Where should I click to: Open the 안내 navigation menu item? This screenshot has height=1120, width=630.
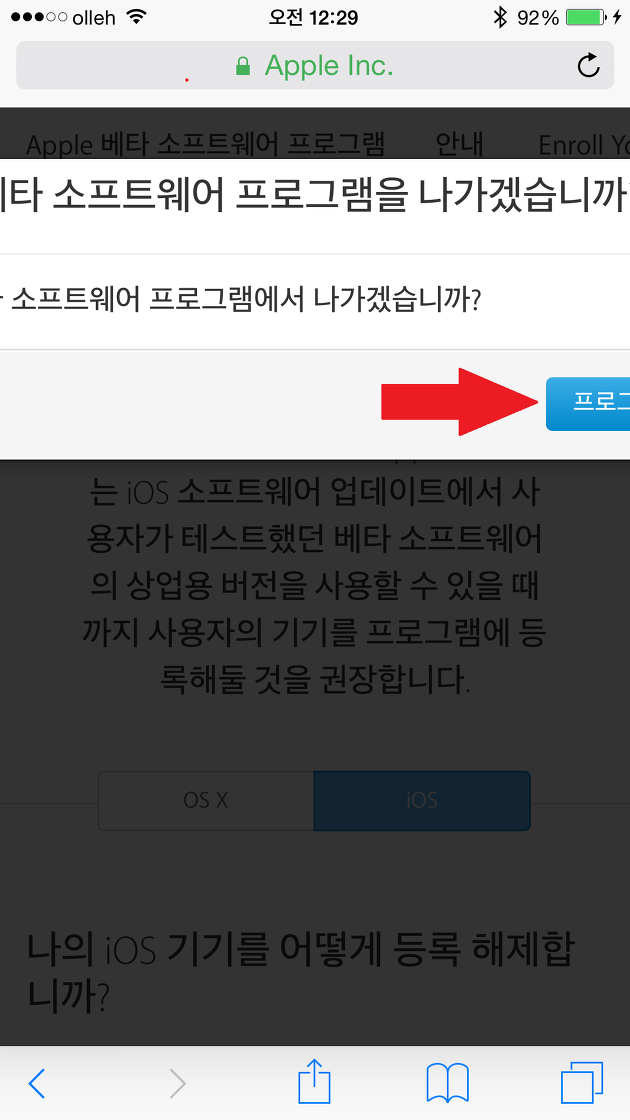(x=459, y=144)
